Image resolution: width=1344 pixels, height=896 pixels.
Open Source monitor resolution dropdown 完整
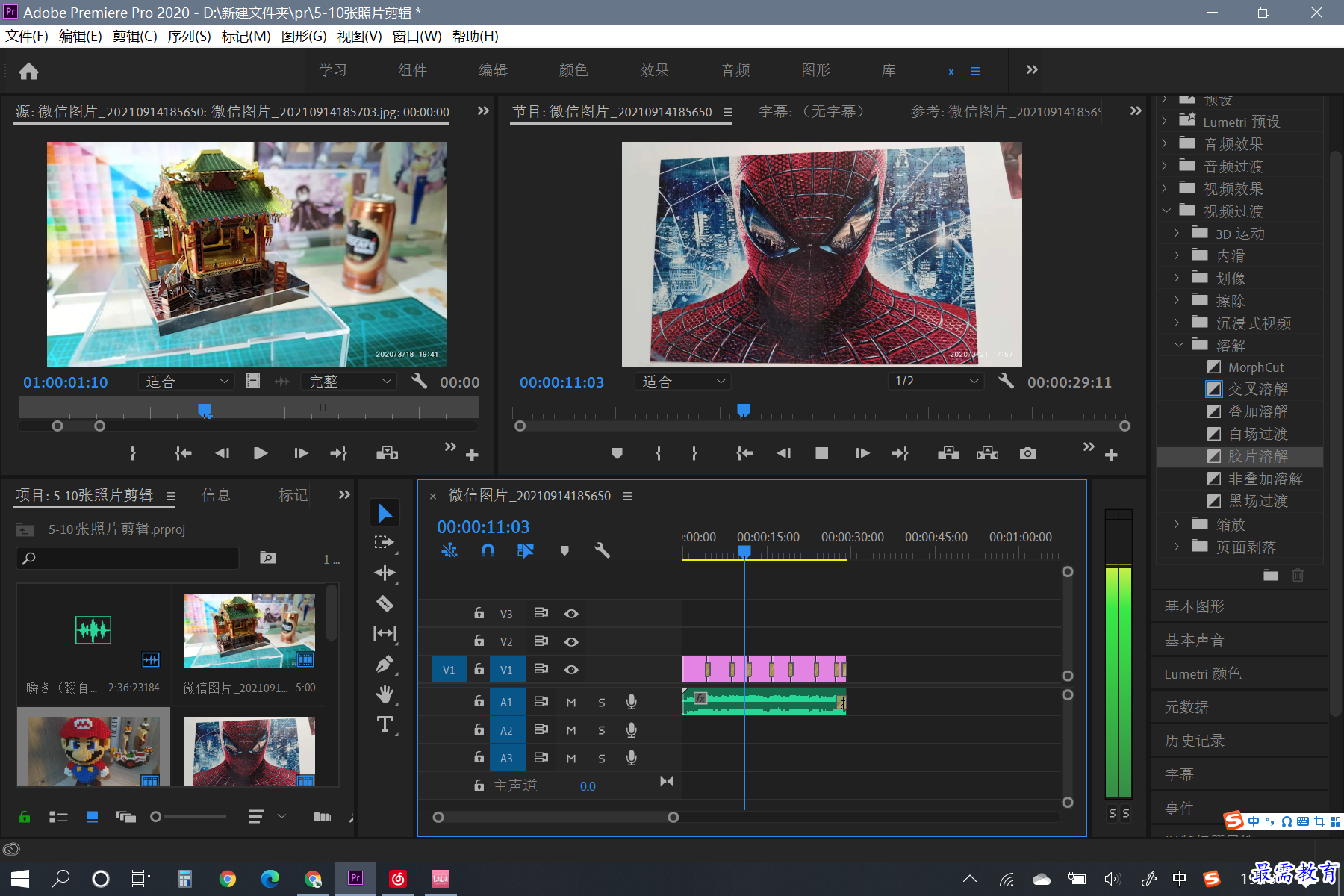click(349, 382)
